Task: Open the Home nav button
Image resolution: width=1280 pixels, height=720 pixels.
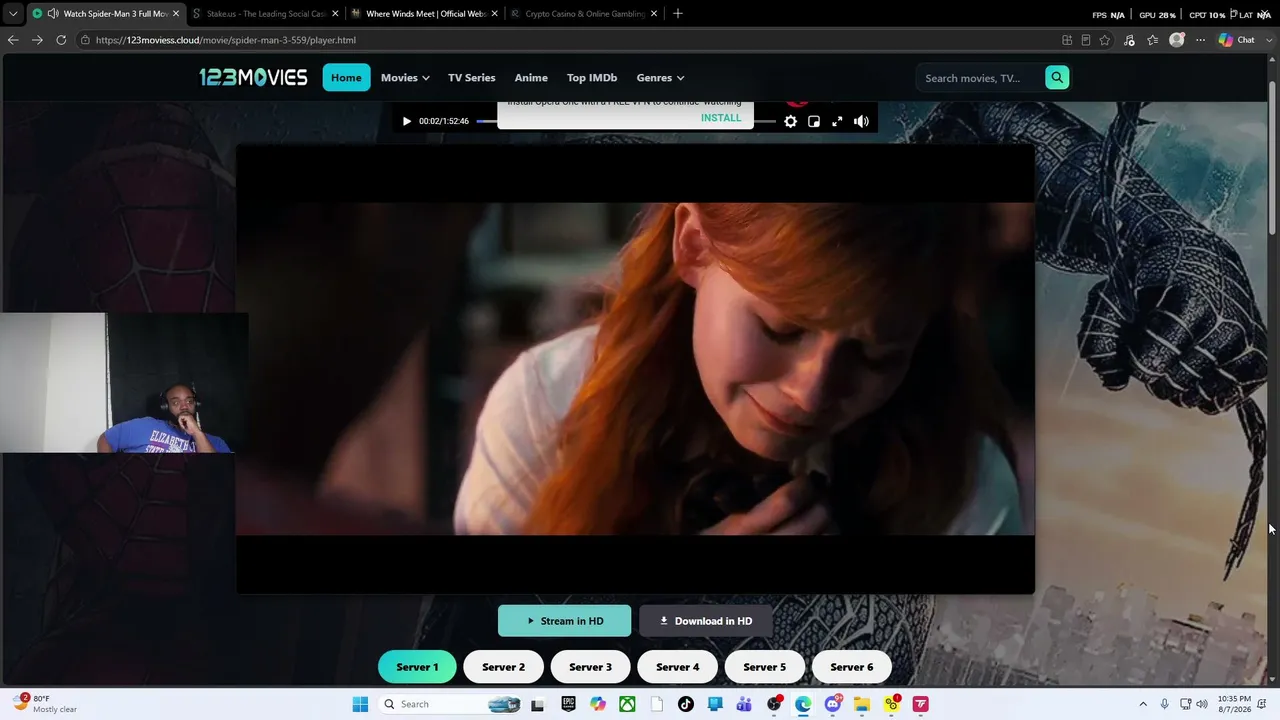Action: (346, 78)
